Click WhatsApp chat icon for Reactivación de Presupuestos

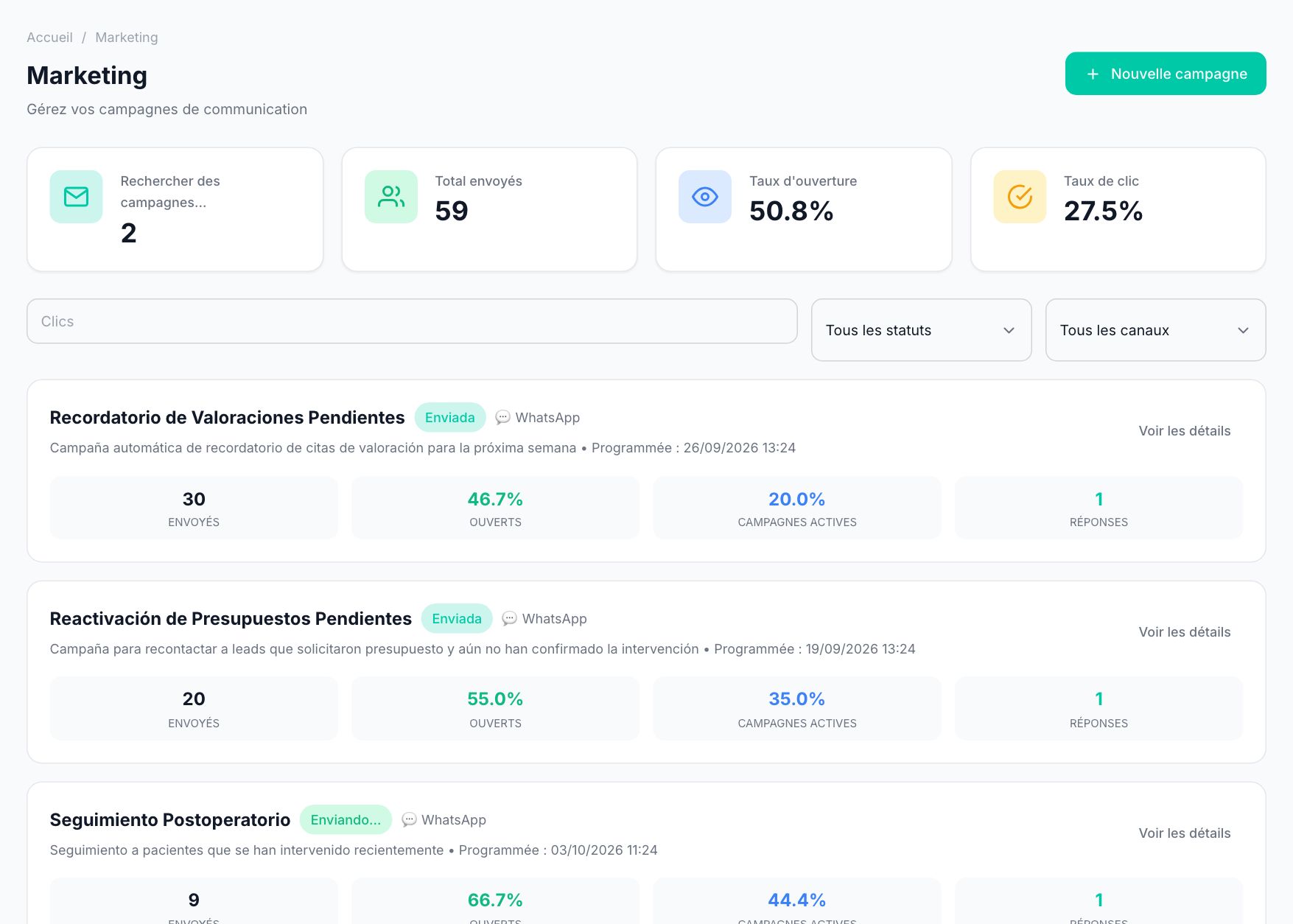[509, 619]
